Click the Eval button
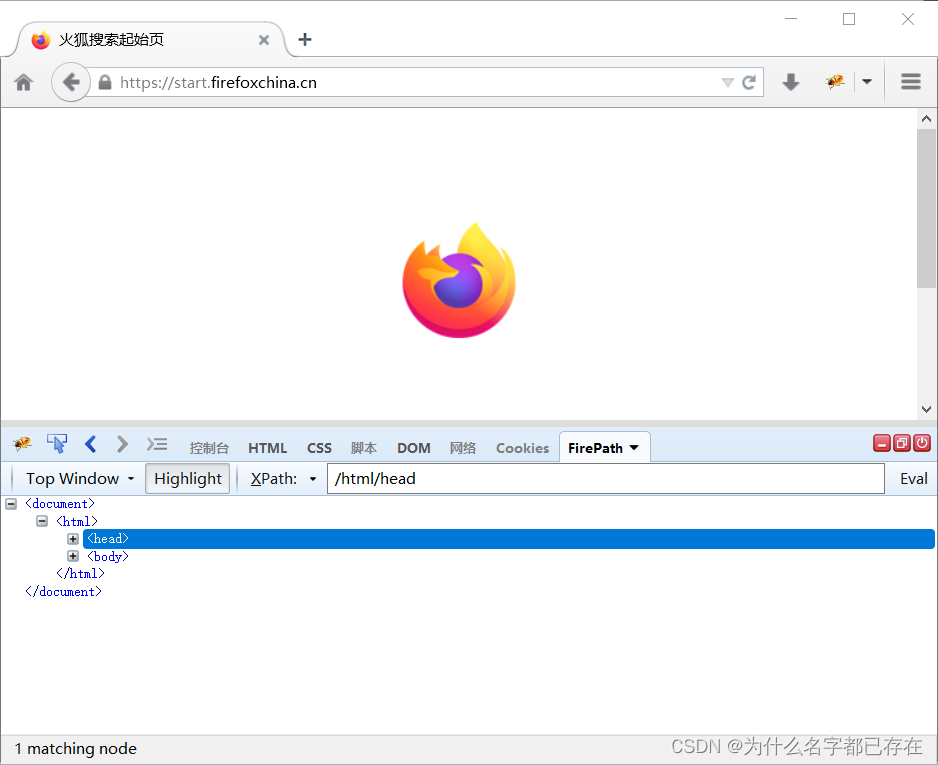The image size is (938, 765). 913,478
